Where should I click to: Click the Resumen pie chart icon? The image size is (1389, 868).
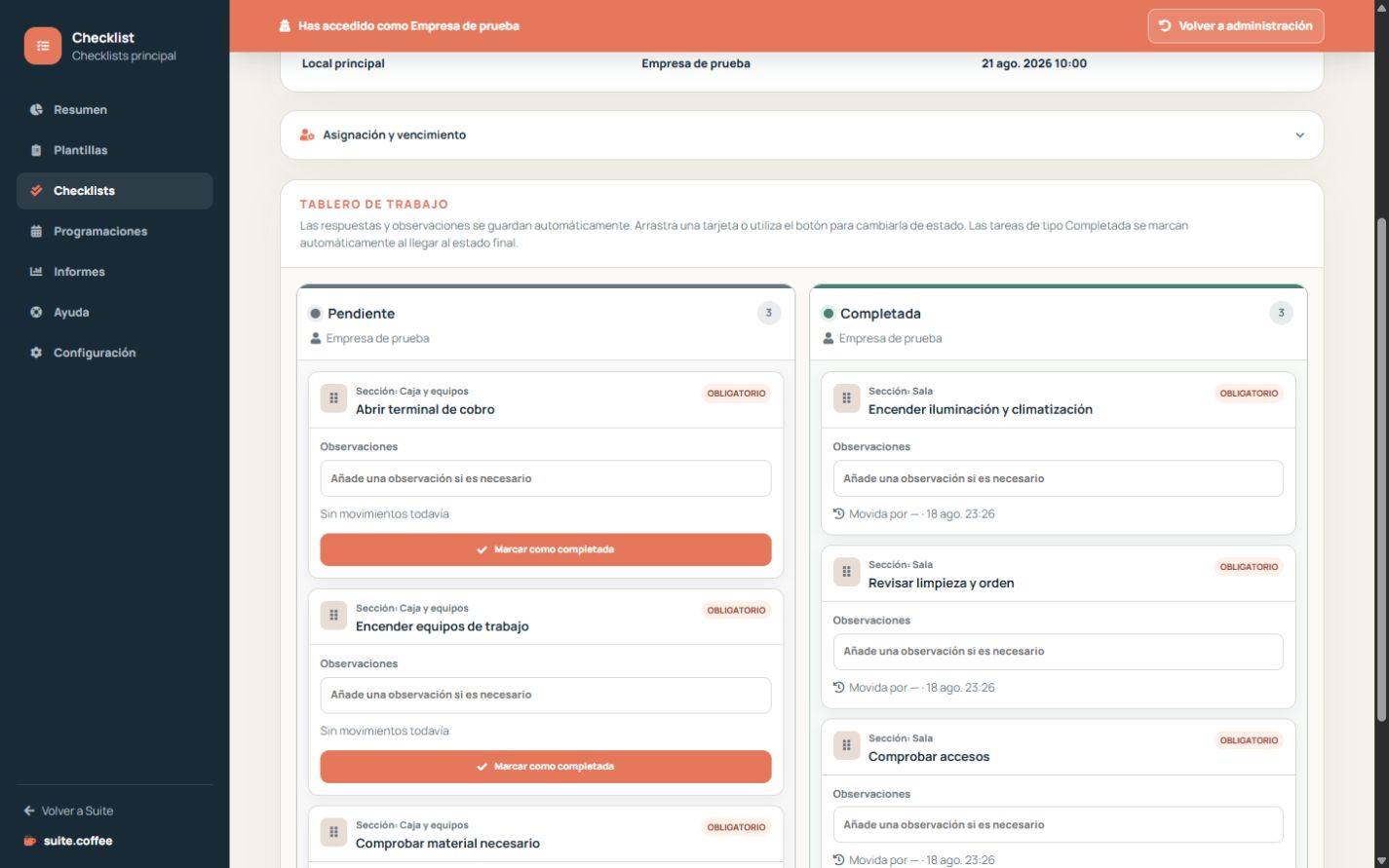point(36,110)
